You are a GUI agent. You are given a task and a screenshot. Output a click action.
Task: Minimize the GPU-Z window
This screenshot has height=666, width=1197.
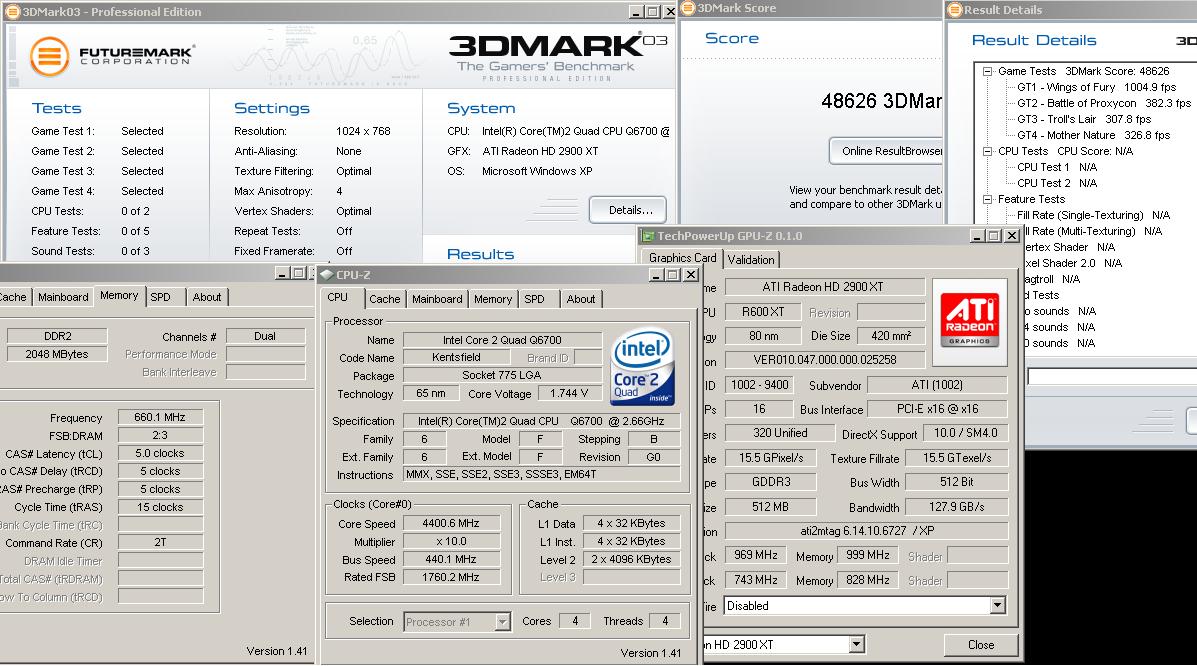pos(978,236)
